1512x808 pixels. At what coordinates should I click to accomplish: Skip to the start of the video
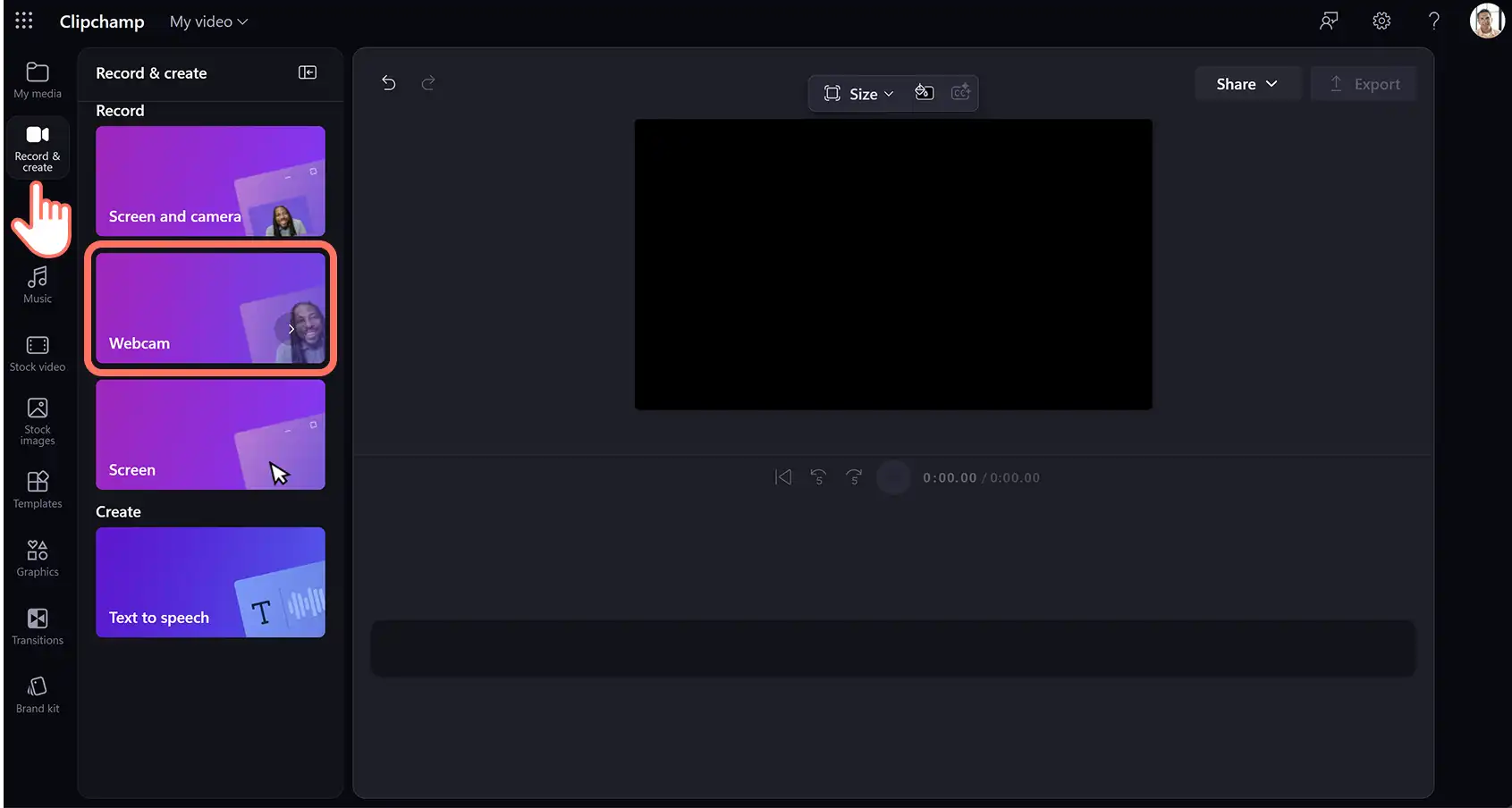coord(783,477)
